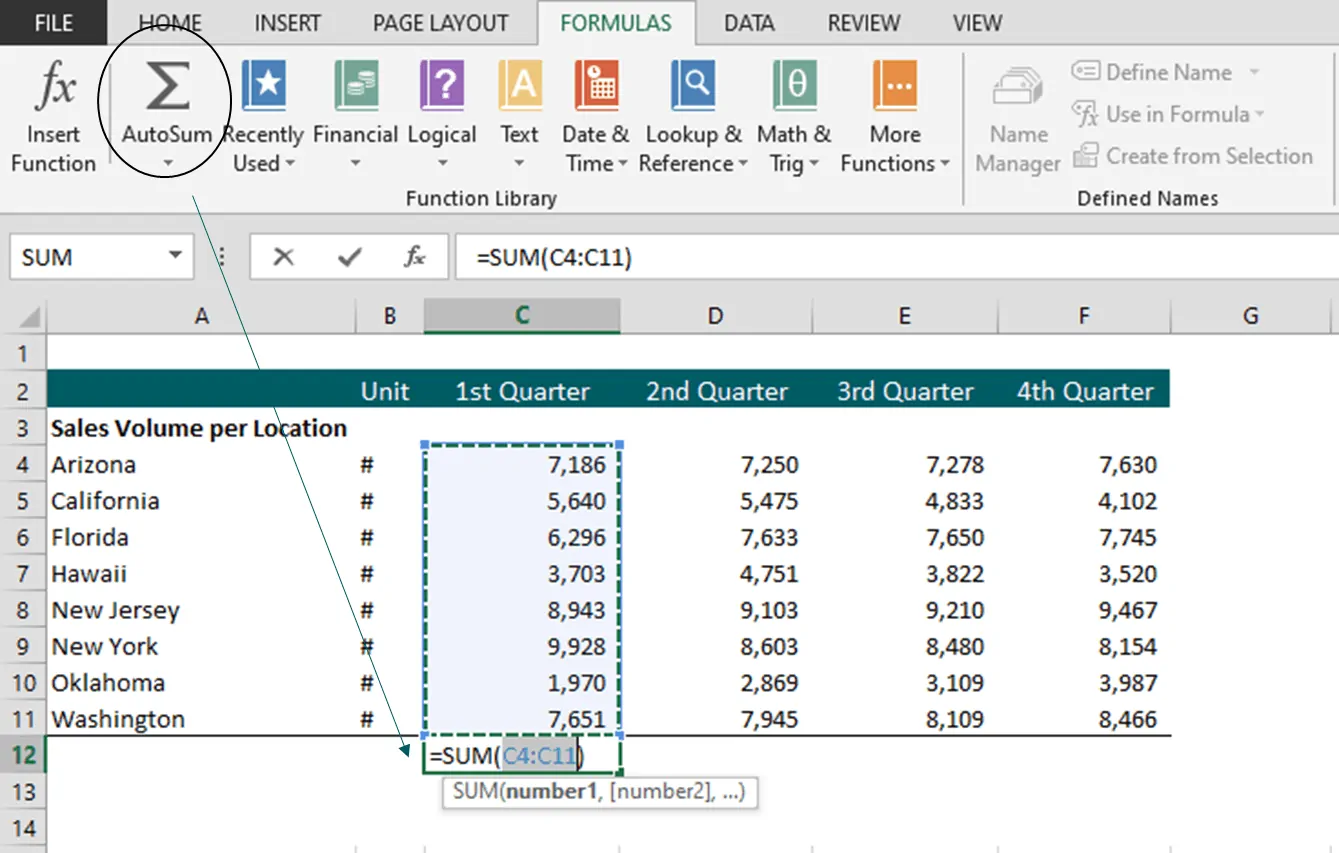The height and width of the screenshot is (853, 1339).
Task: Click the 4th Quarter header cell
Action: coord(1084,391)
